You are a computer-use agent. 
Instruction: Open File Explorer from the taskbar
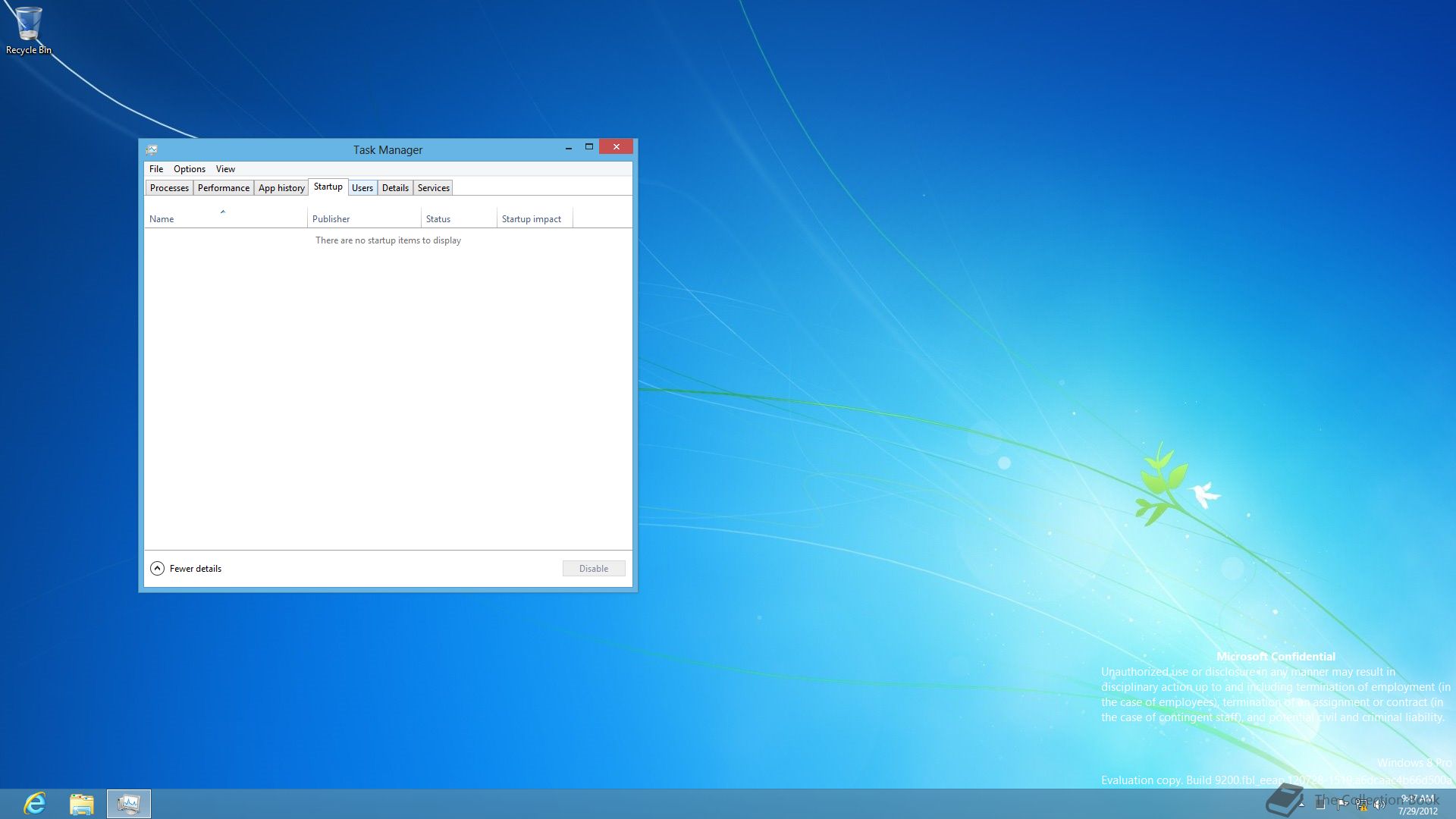pyautogui.click(x=81, y=803)
